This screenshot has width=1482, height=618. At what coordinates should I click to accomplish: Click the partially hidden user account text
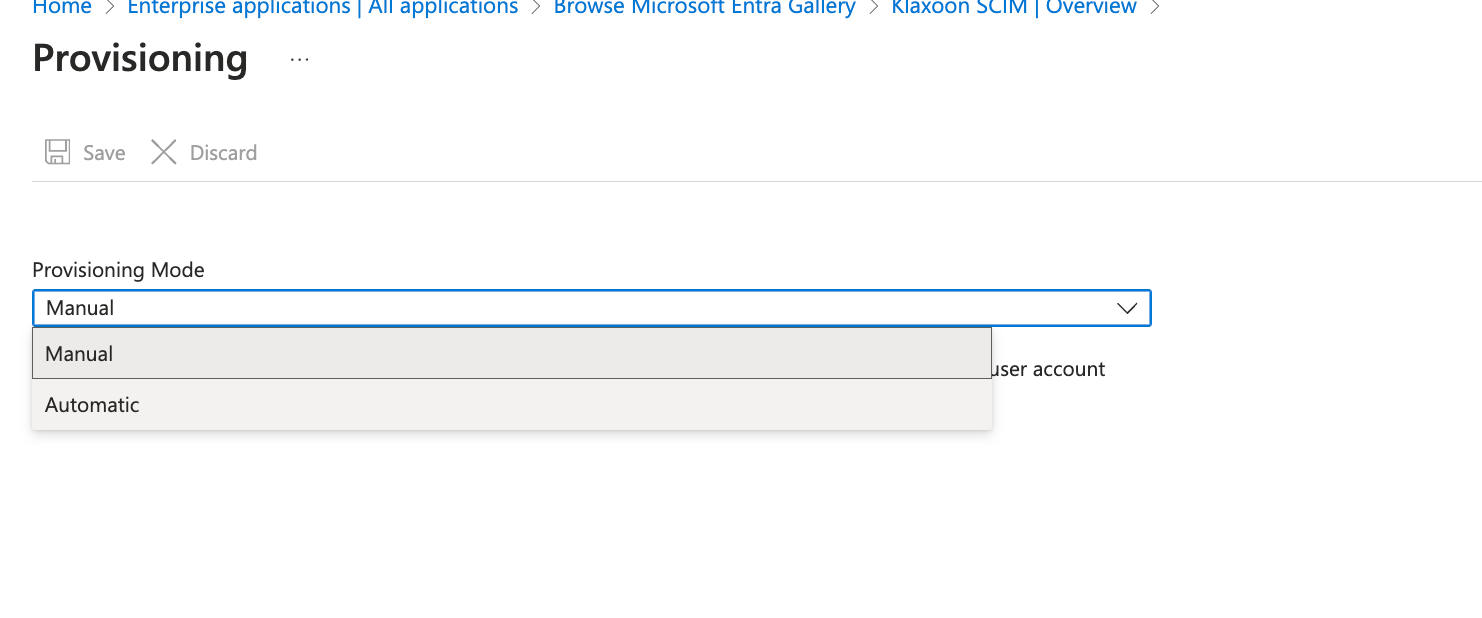pyautogui.click(x=1048, y=369)
